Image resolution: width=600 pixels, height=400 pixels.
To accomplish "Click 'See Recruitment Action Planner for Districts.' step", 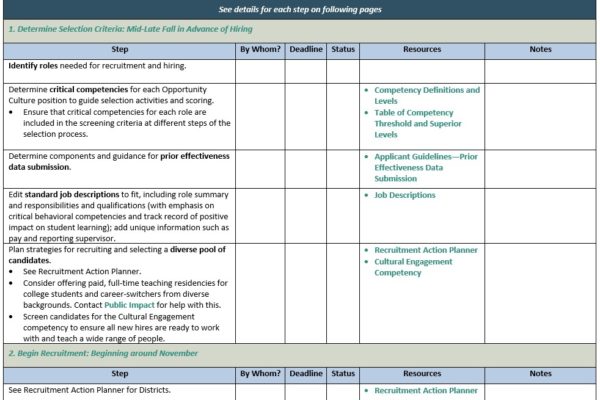I will [x=90, y=390].
